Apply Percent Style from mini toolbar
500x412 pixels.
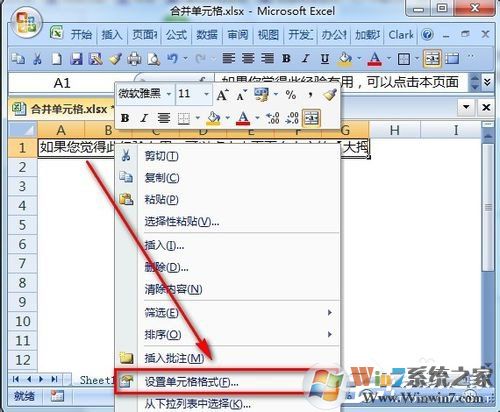coord(291,95)
